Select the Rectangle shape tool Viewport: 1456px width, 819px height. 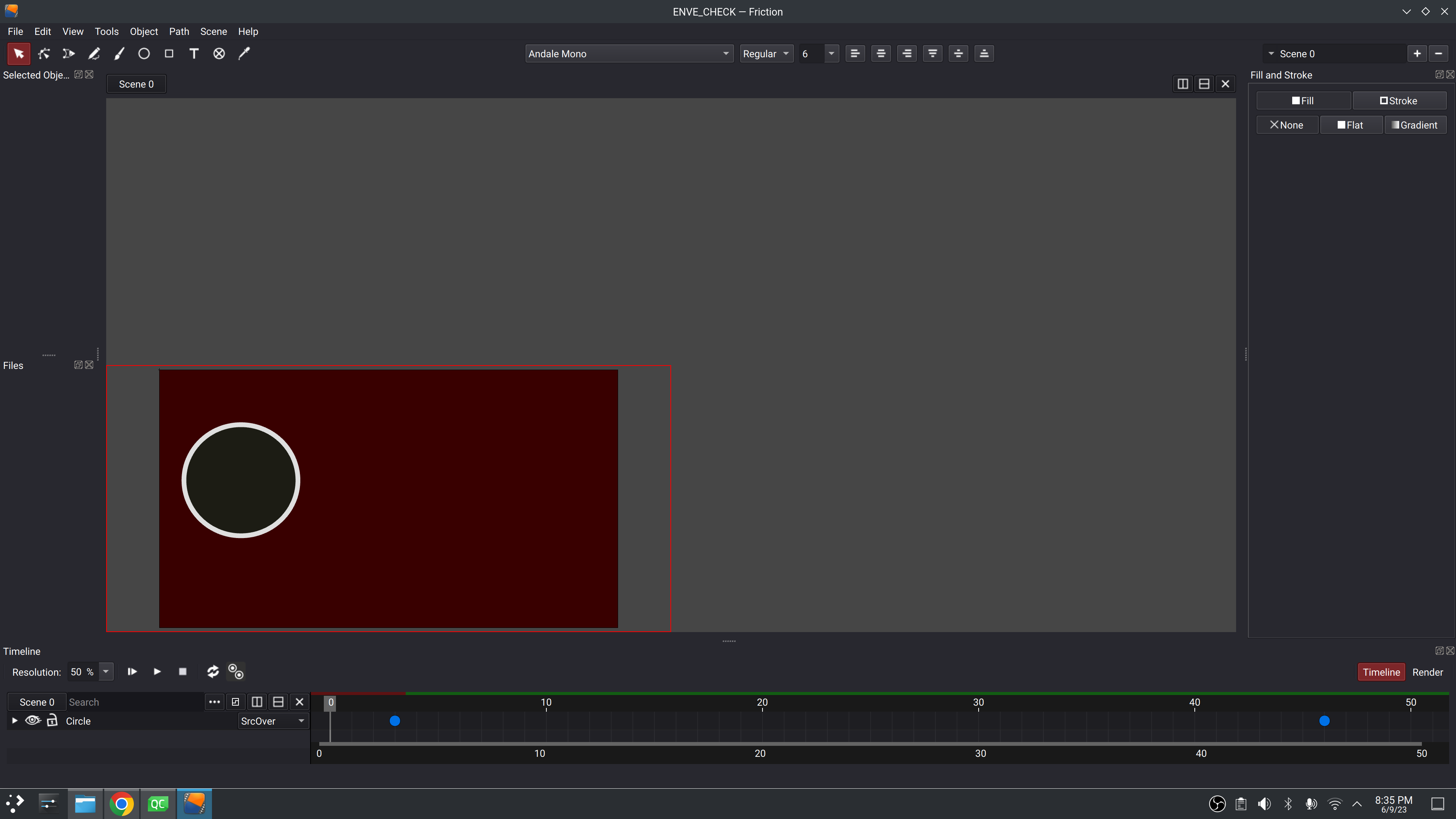(169, 53)
